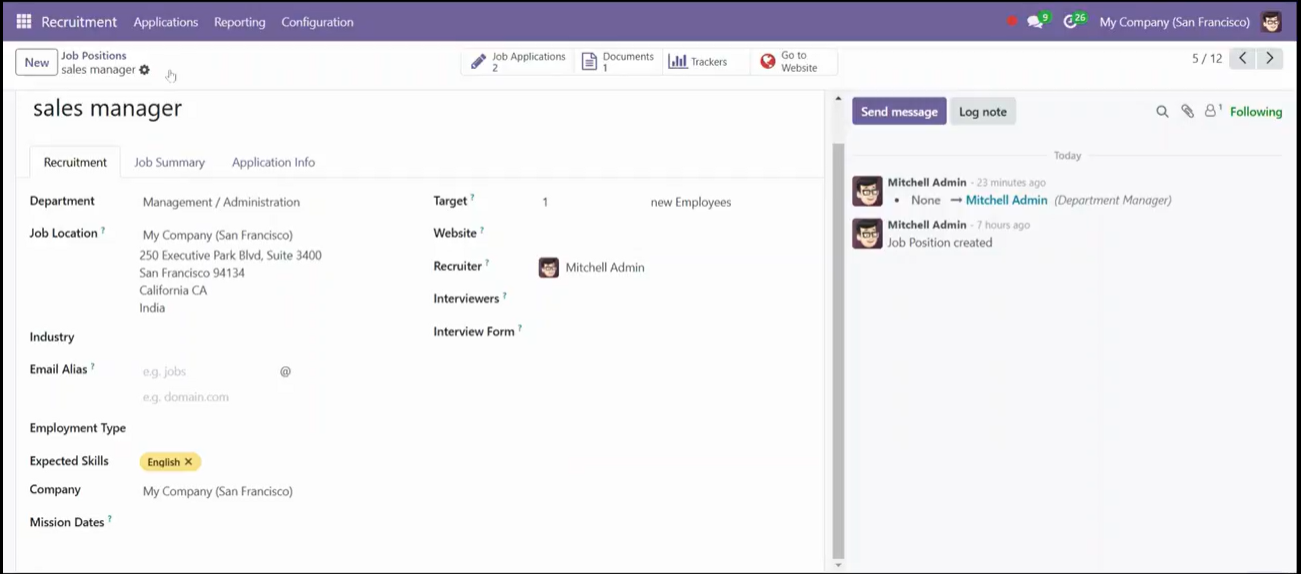Open the activities clock icon

[1070, 22]
